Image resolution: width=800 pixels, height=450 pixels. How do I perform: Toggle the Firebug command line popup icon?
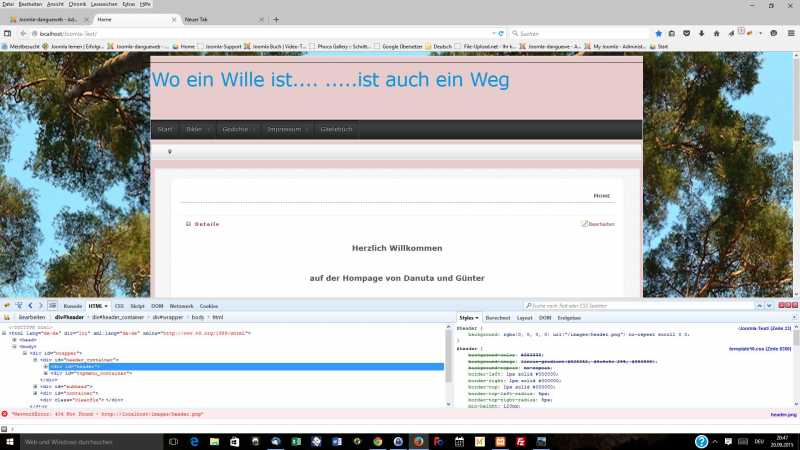(52, 306)
